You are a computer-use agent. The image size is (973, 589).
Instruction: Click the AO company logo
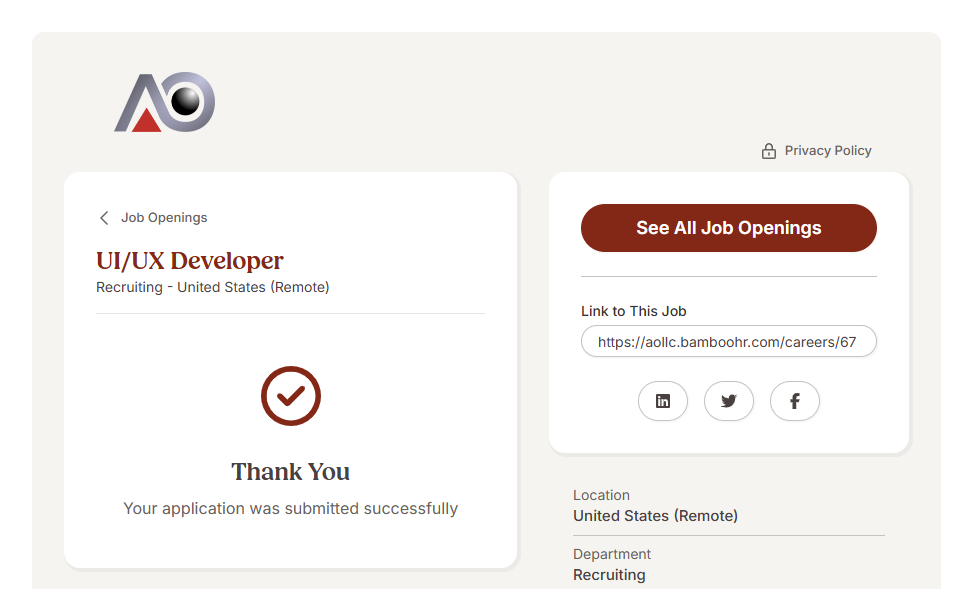[164, 102]
